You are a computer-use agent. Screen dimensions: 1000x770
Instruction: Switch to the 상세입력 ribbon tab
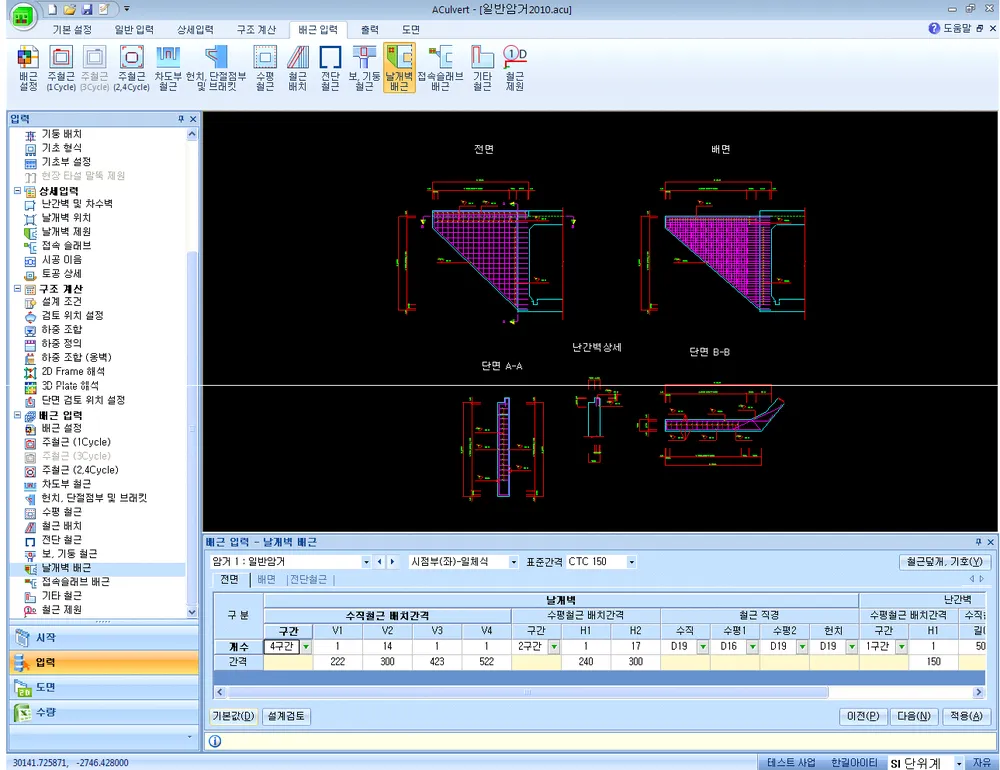(195, 30)
